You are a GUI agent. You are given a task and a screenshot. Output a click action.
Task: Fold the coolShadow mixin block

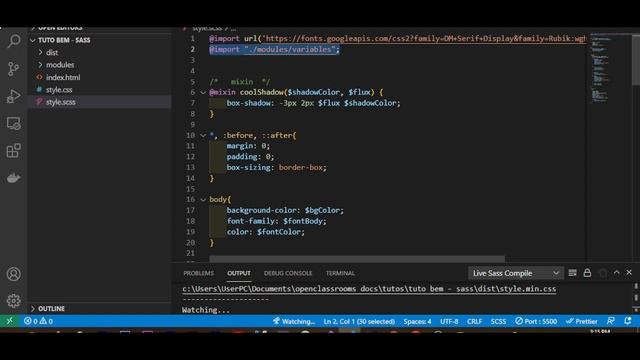[203, 92]
